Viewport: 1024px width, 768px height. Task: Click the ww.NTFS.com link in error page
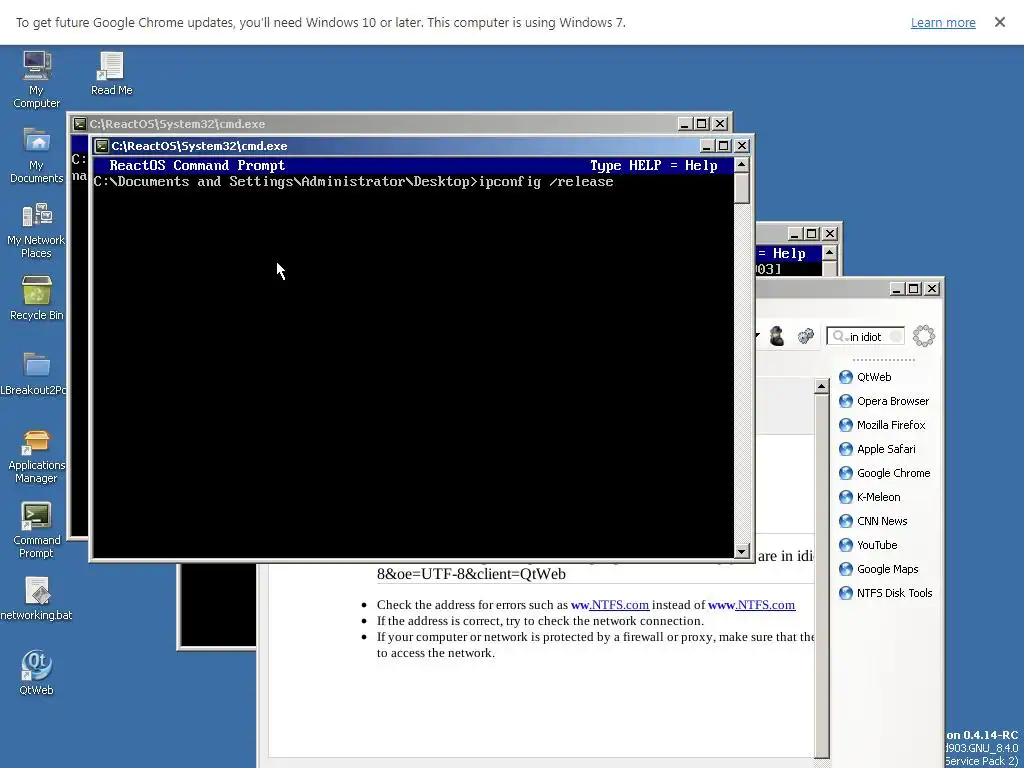610,605
